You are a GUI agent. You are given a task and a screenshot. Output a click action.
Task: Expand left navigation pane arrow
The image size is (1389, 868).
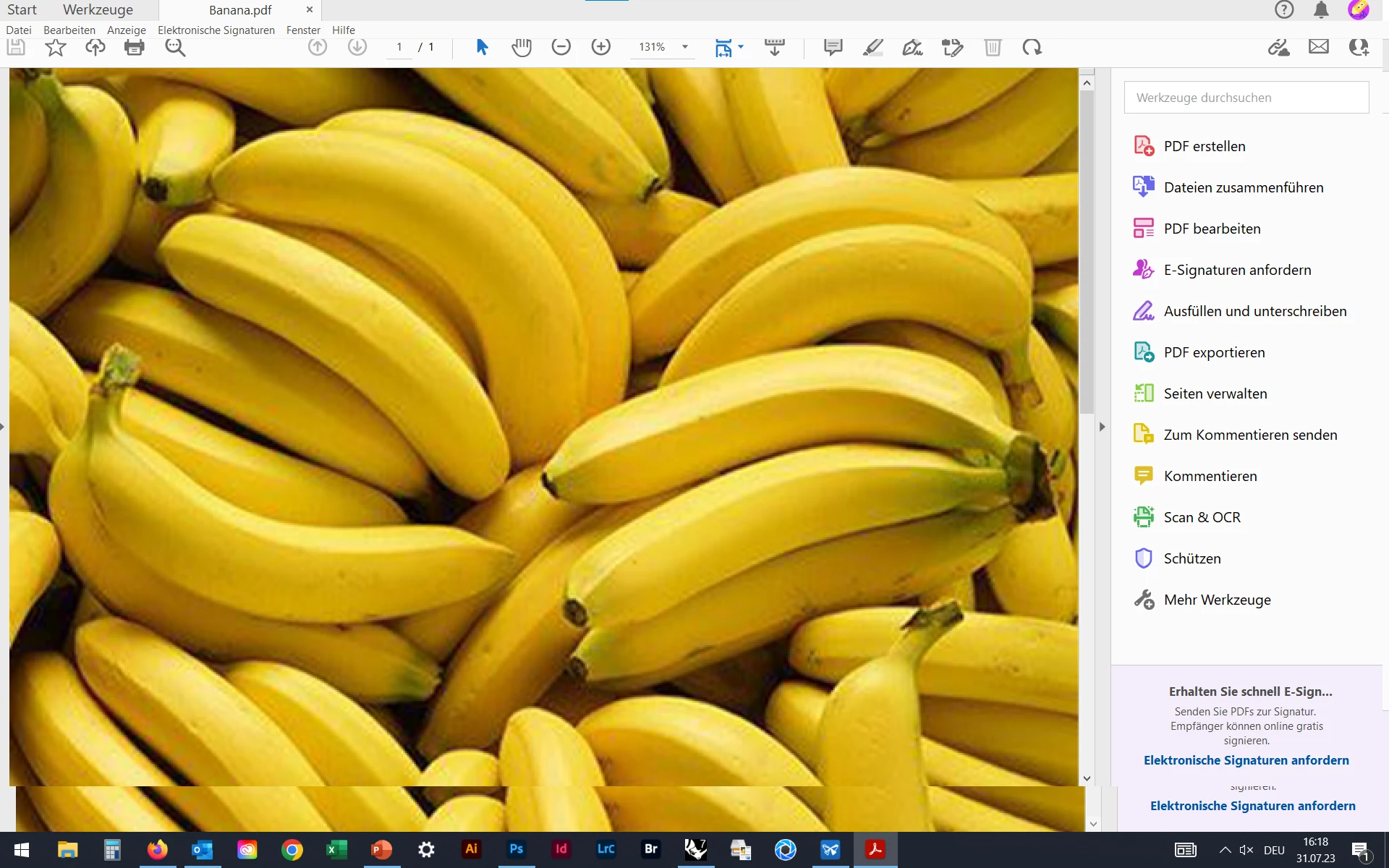click(3, 427)
